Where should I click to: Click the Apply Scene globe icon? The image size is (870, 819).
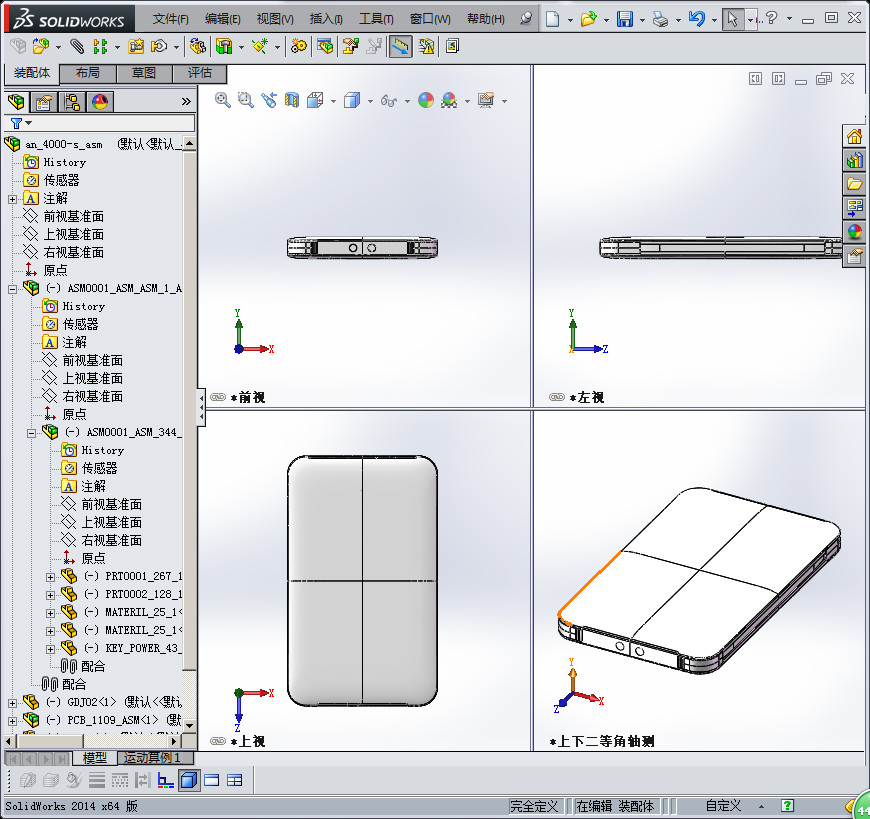(450, 100)
